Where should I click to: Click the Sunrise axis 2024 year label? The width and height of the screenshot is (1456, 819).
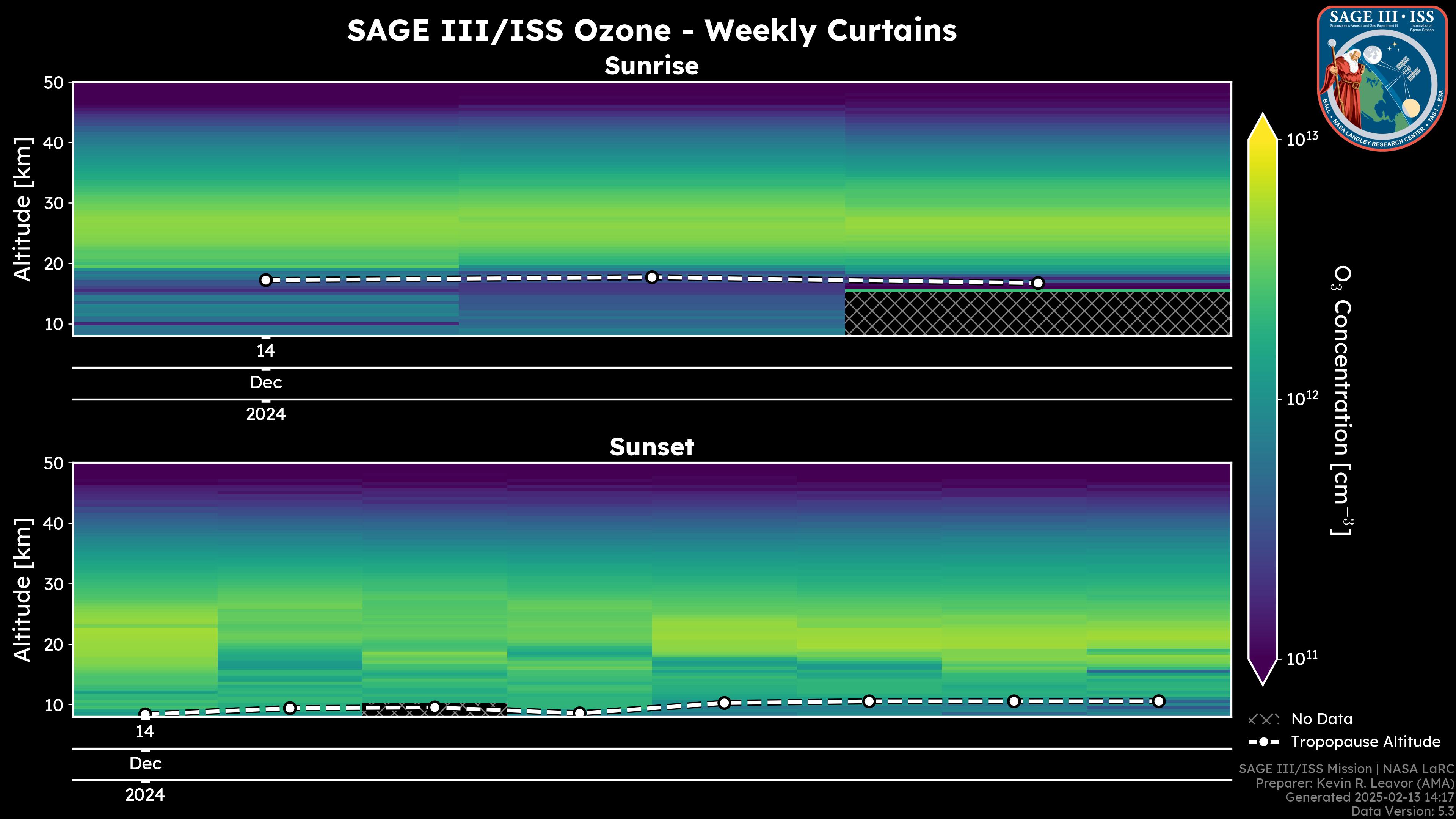266,414
